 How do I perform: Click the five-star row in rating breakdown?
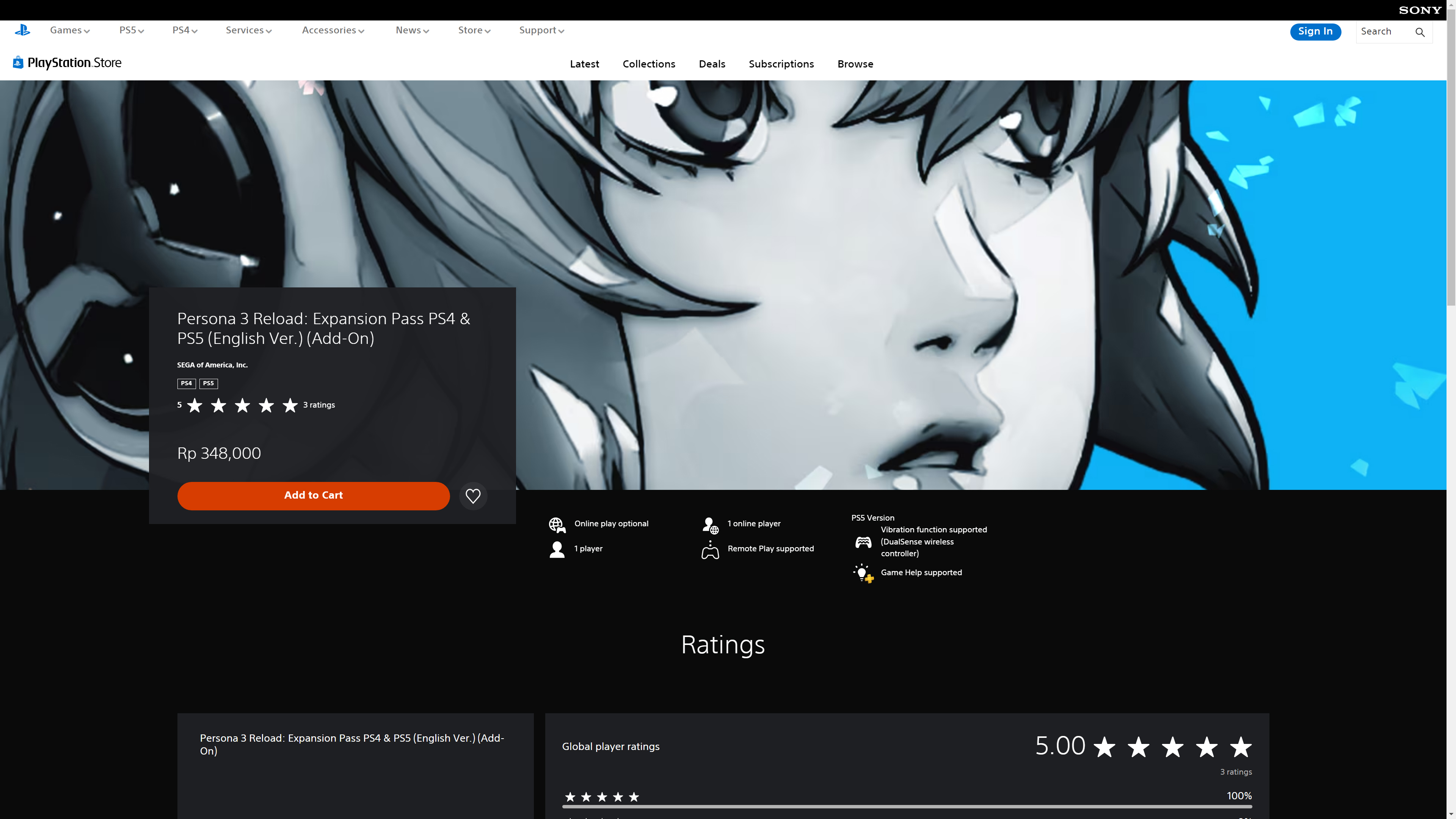602,797
